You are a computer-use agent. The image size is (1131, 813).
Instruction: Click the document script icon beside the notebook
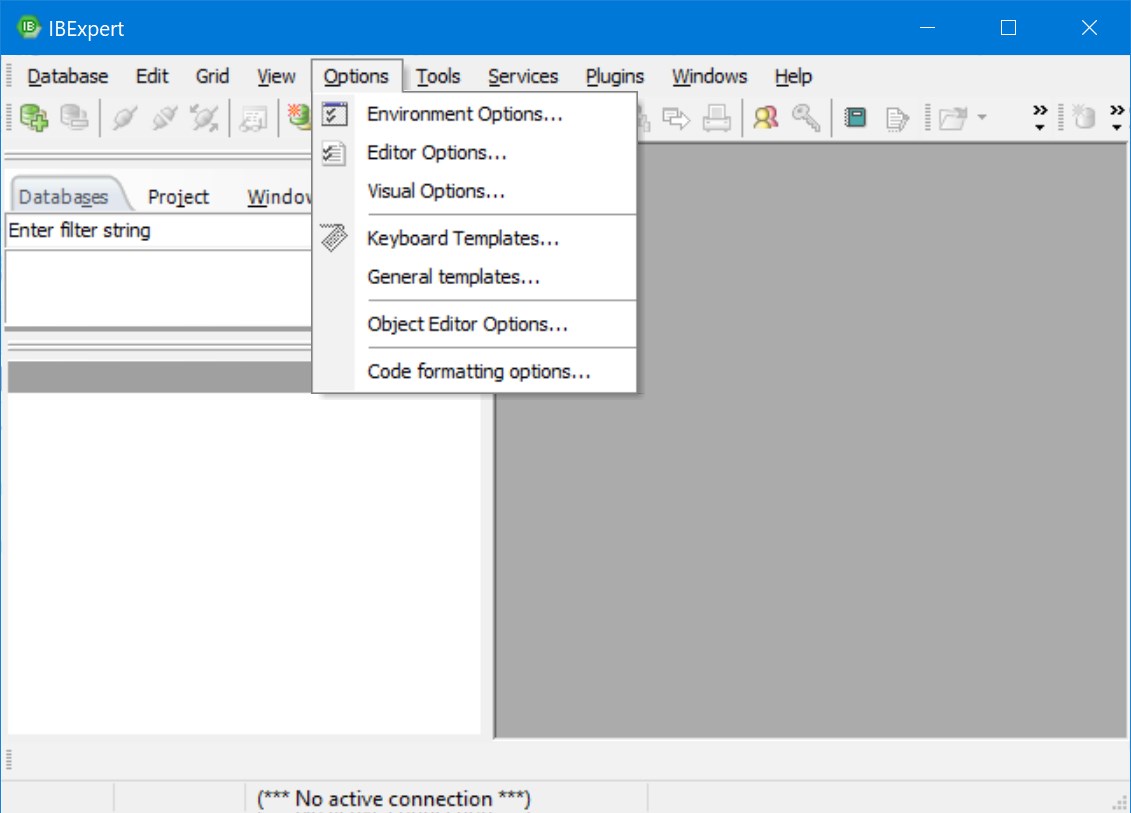[x=896, y=118]
